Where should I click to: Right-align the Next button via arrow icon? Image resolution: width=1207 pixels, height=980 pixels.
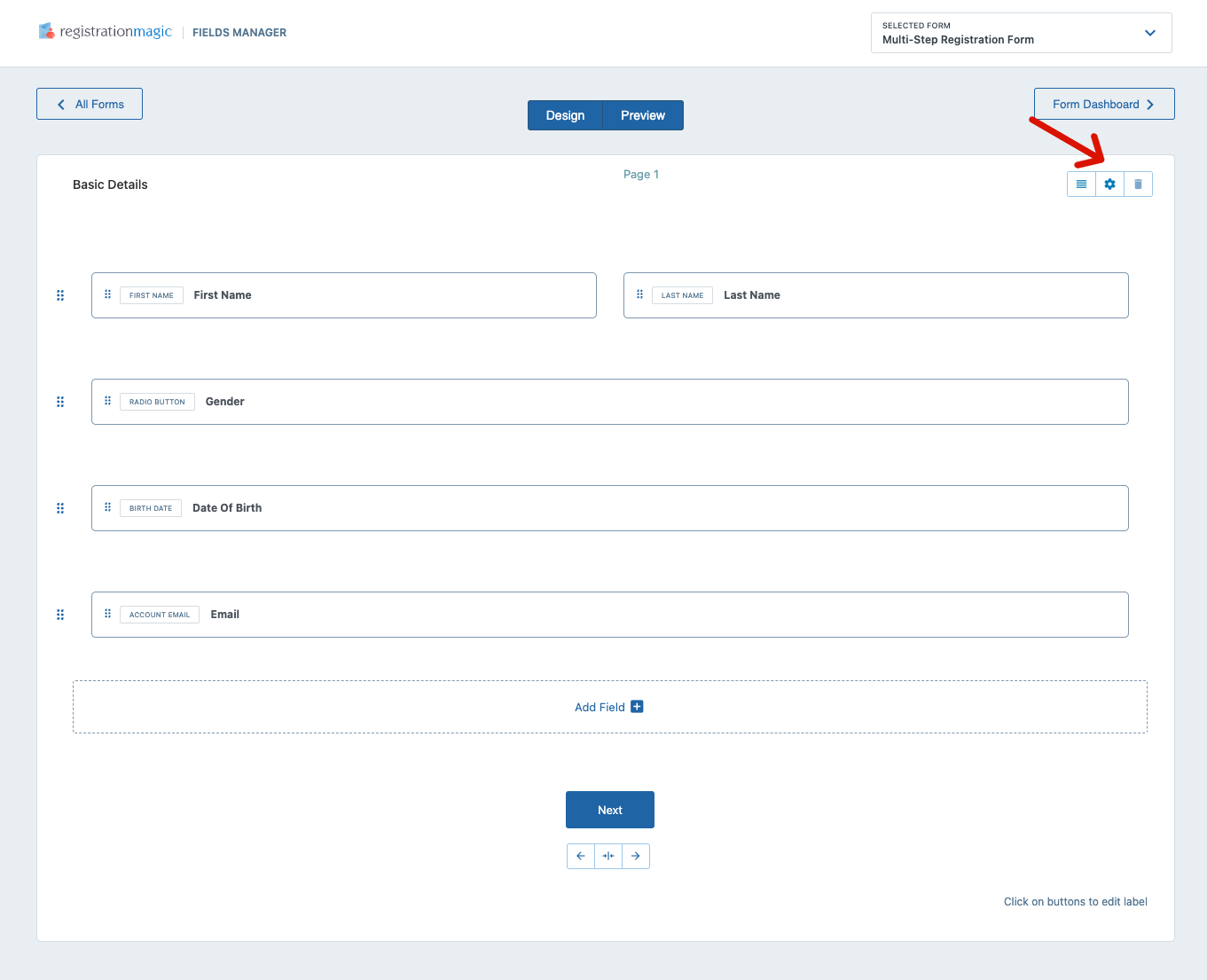[x=636, y=856]
